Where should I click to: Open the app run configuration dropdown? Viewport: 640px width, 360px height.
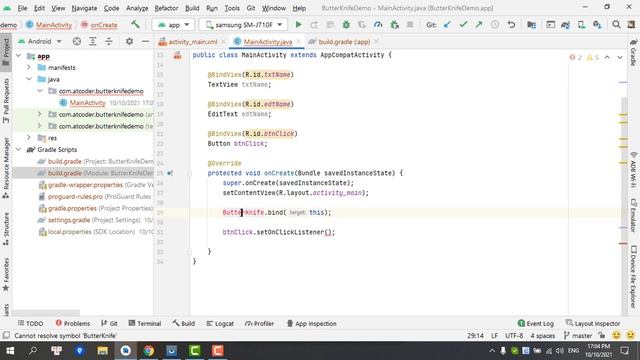click(x=173, y=25)
